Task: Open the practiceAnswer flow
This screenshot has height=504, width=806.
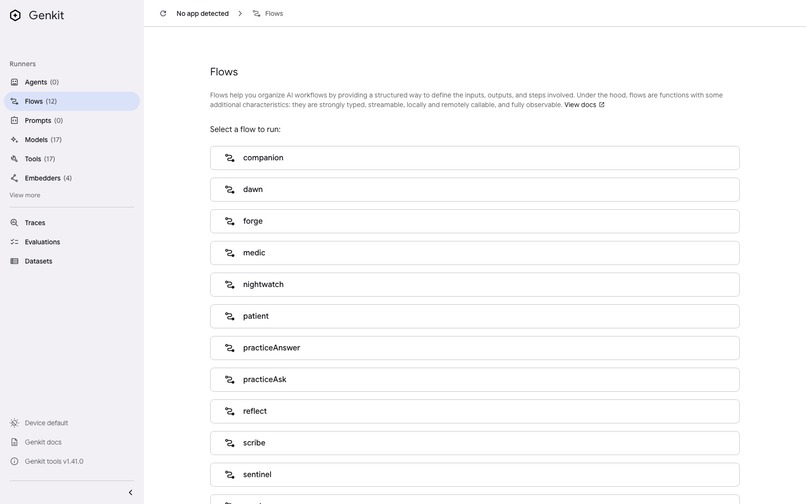Action: coord(474,348)
